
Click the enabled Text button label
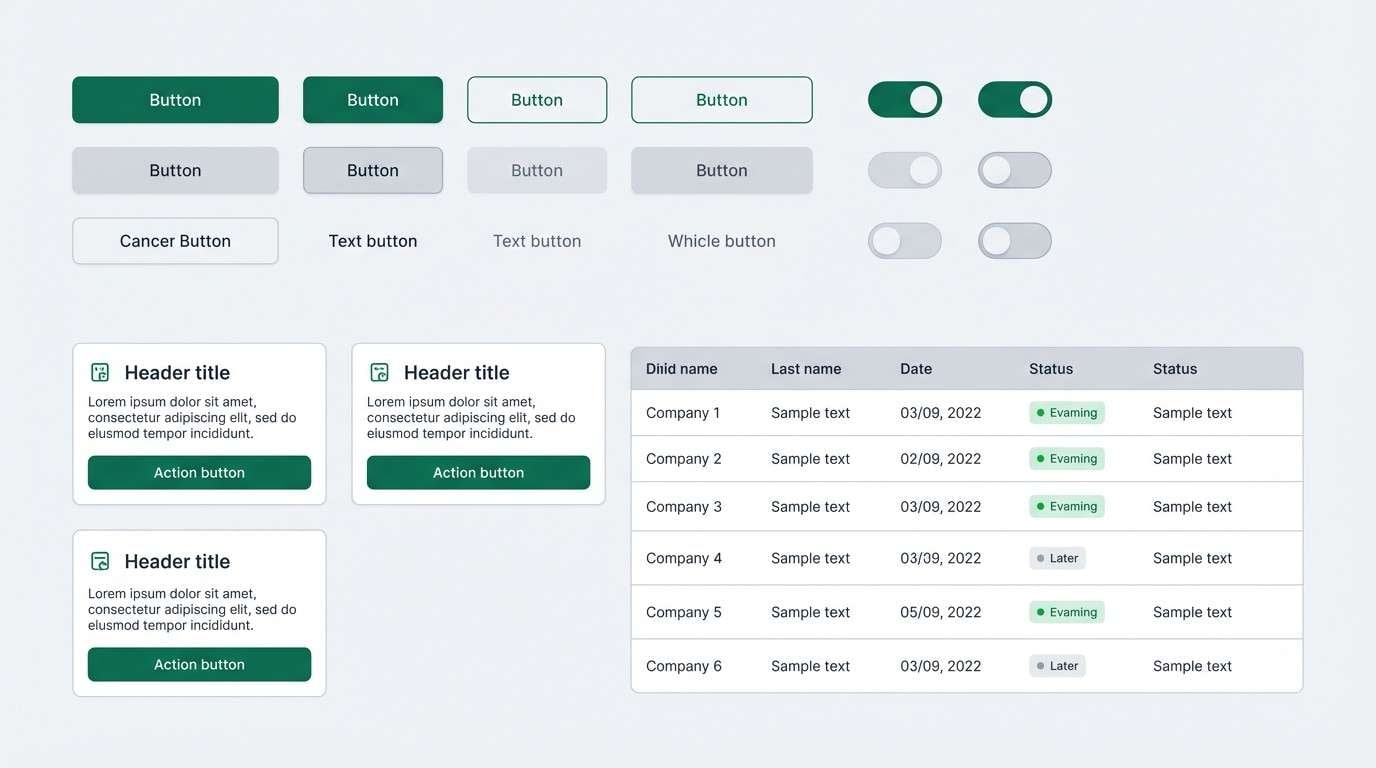coord(372,240)
